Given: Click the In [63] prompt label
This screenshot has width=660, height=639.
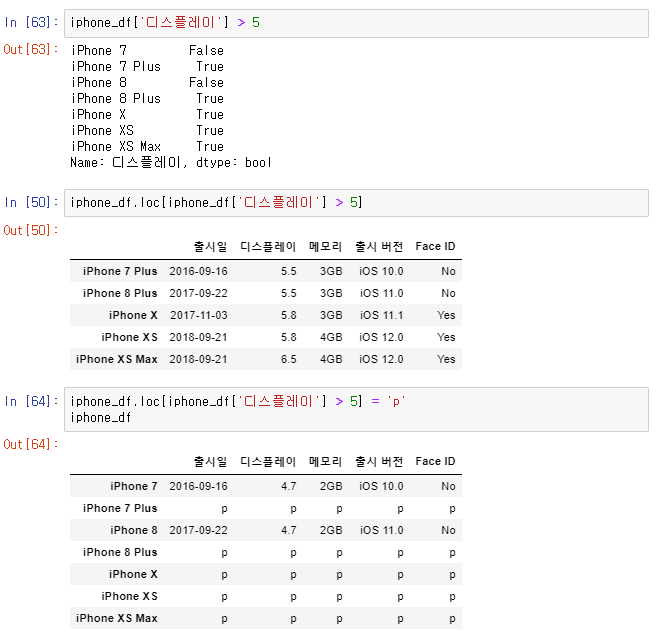Looking at the screenshot, I should pyautogui.click(x=31, y=22).
